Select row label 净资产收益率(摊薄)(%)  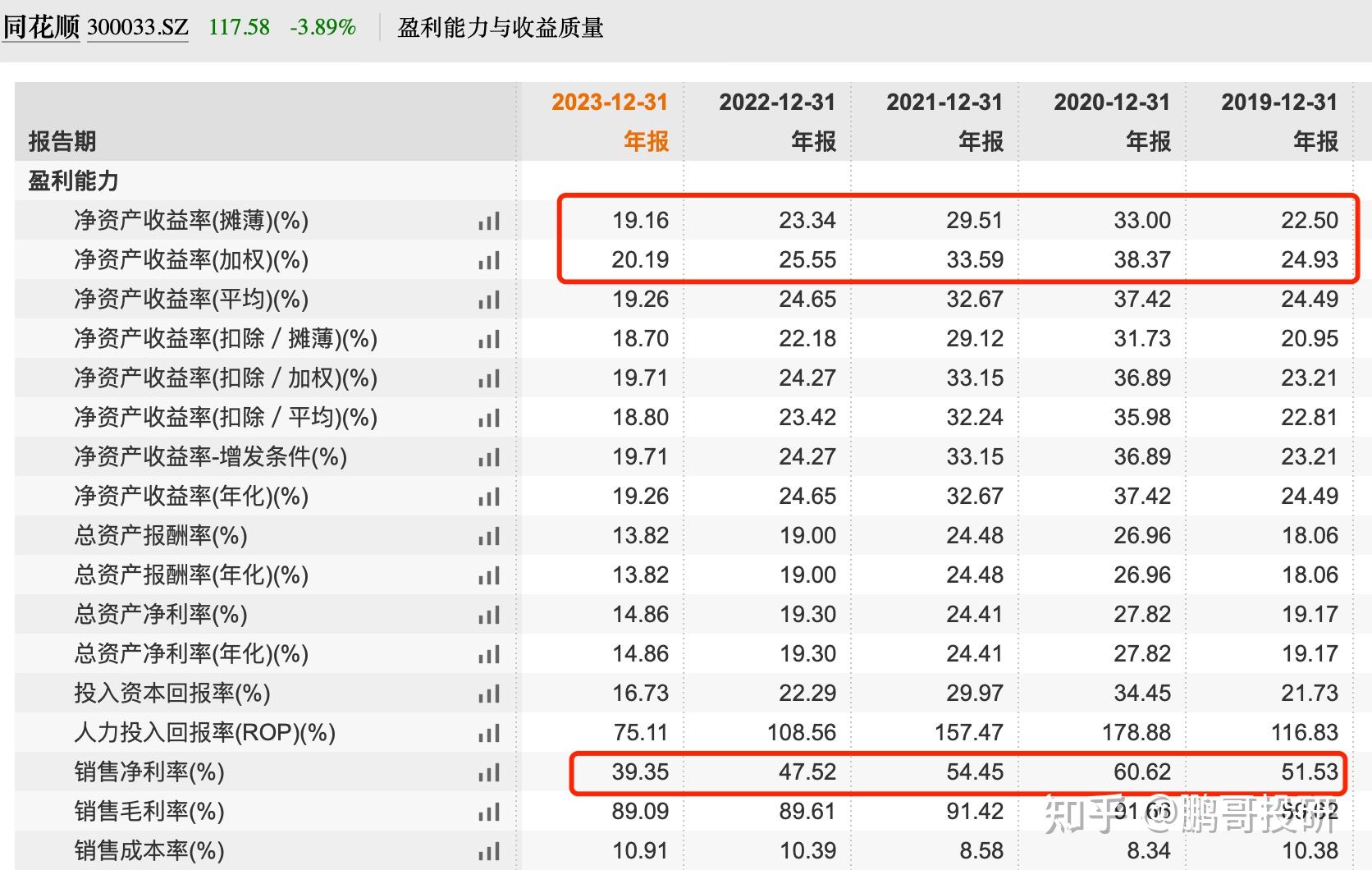coord(191,221)
